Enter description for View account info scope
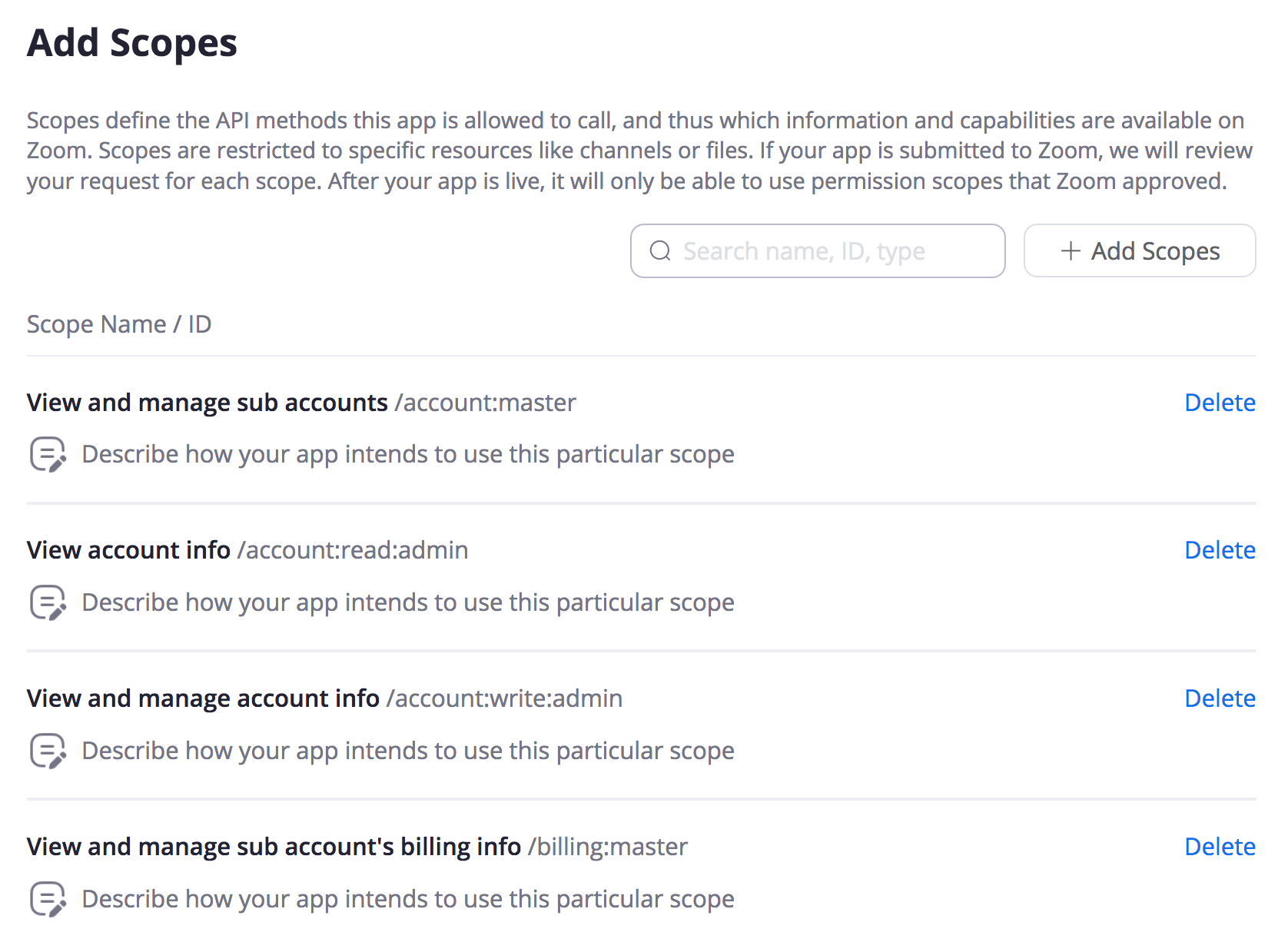1288x942 pixels. (407, 602)
